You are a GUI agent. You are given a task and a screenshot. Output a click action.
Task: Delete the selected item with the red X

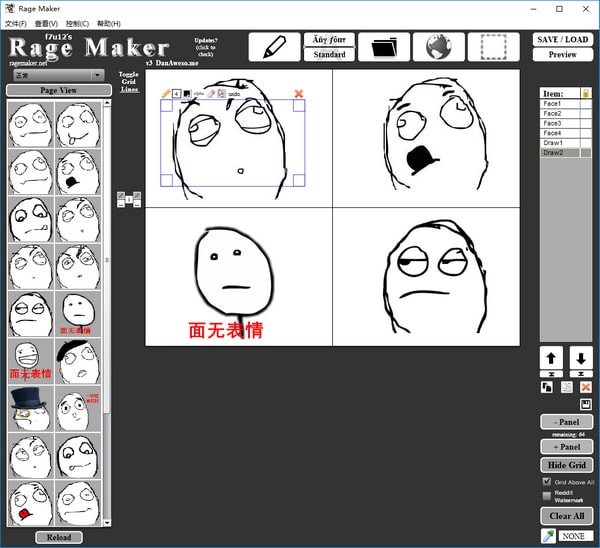click(586, 387)
